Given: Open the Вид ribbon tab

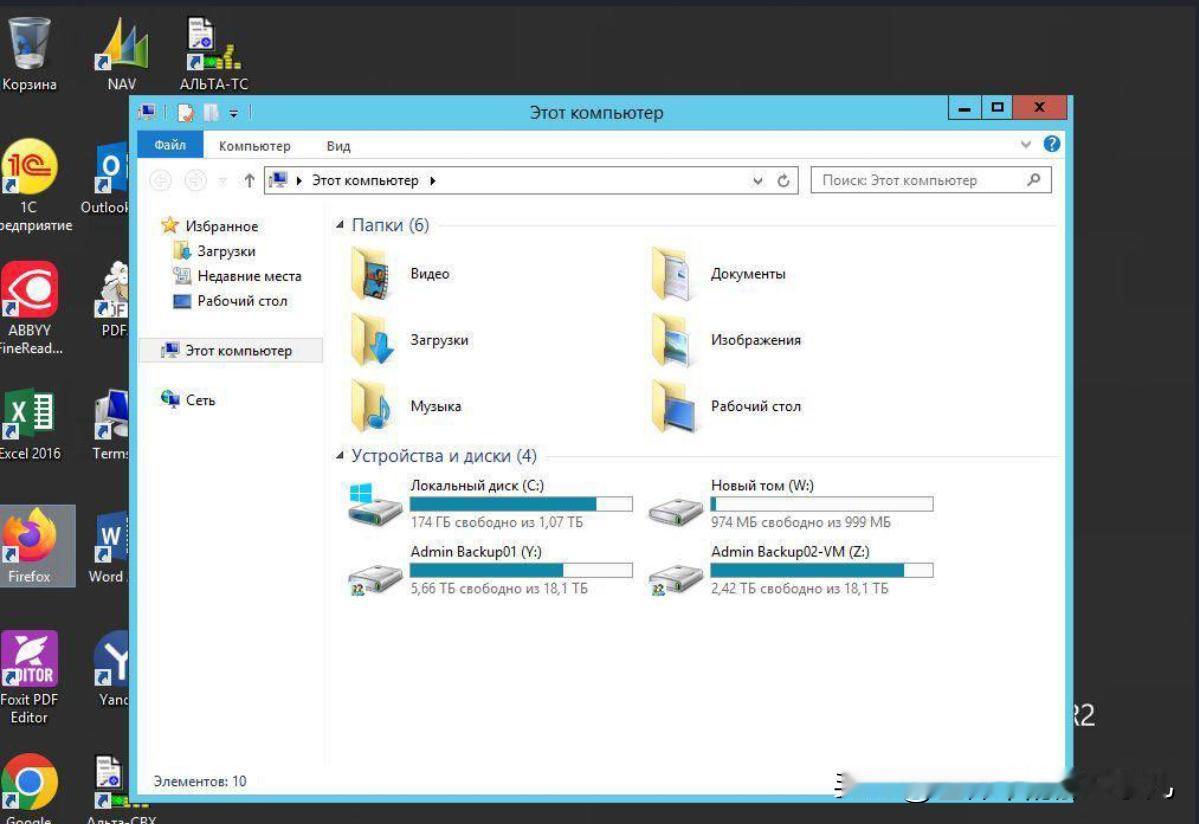Looking at the screenshot, I should [339, 146].
